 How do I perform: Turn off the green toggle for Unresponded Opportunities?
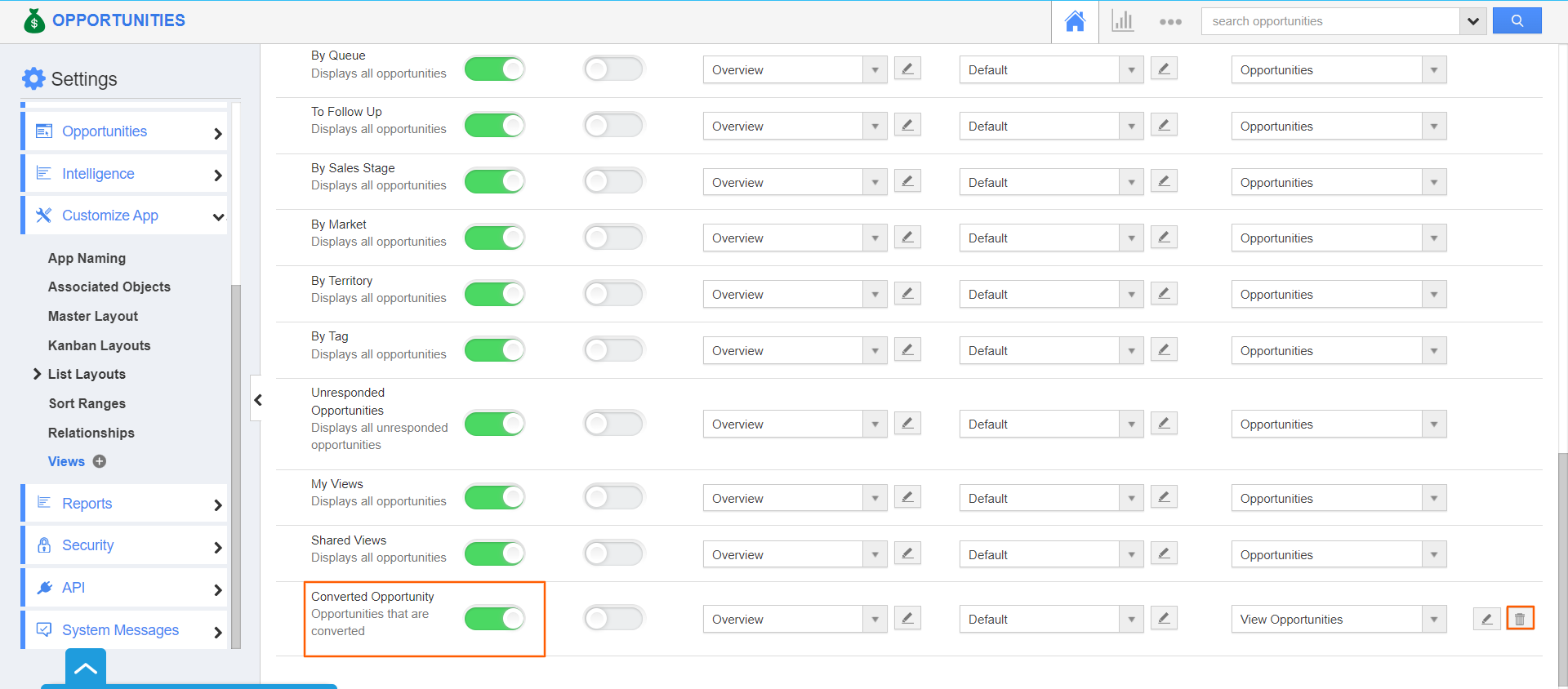(x=494, y=424)
